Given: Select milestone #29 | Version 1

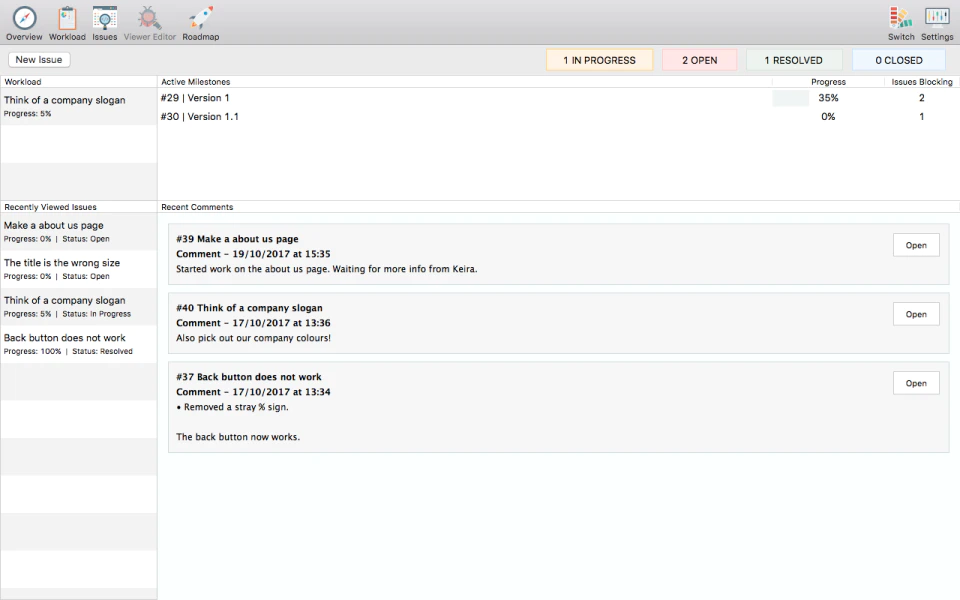Looking at the screenshot, I should pos(195,98).
